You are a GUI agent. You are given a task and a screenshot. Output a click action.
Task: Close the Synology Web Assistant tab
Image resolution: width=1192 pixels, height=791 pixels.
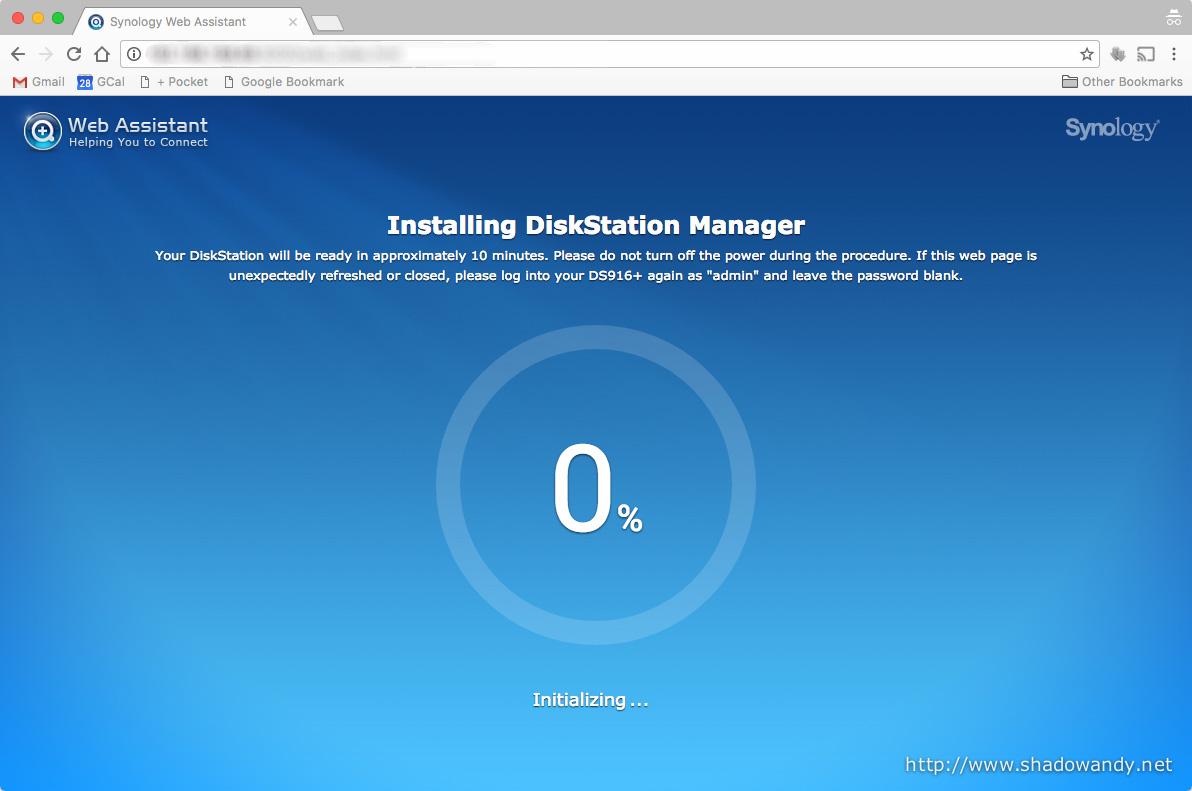(x=293, y=22)
